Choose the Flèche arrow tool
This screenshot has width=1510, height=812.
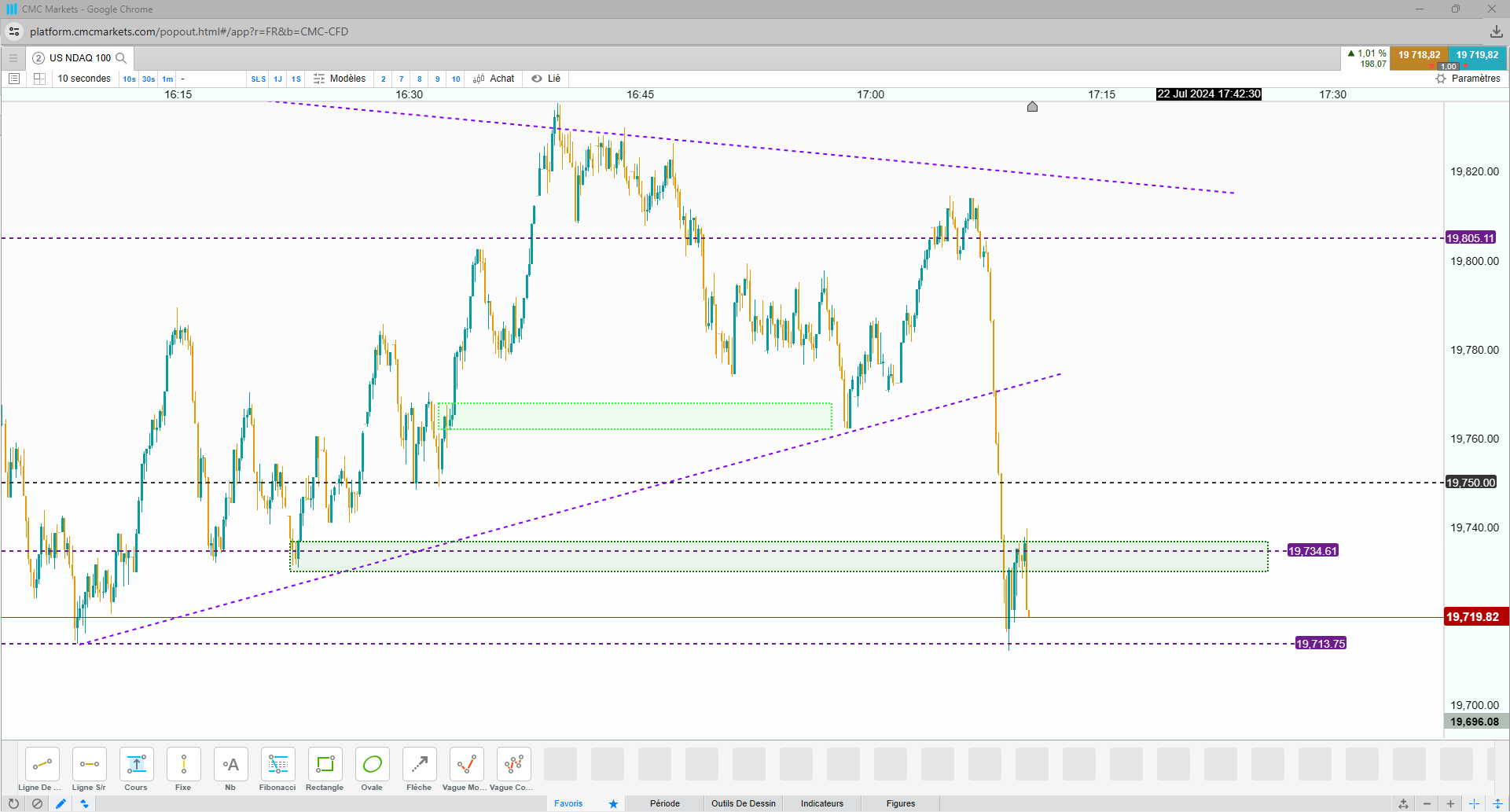tap(419, 770)
